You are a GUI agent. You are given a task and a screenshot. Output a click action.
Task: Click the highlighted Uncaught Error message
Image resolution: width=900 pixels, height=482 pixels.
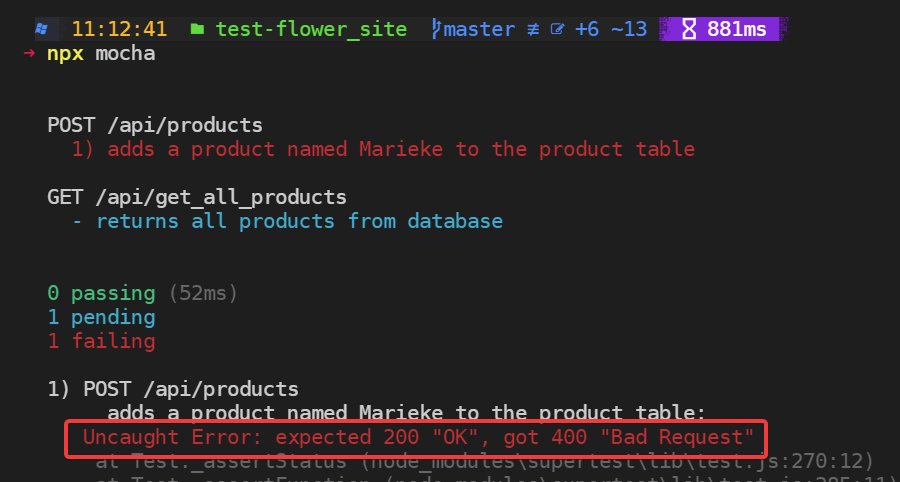tap(418, 438)
